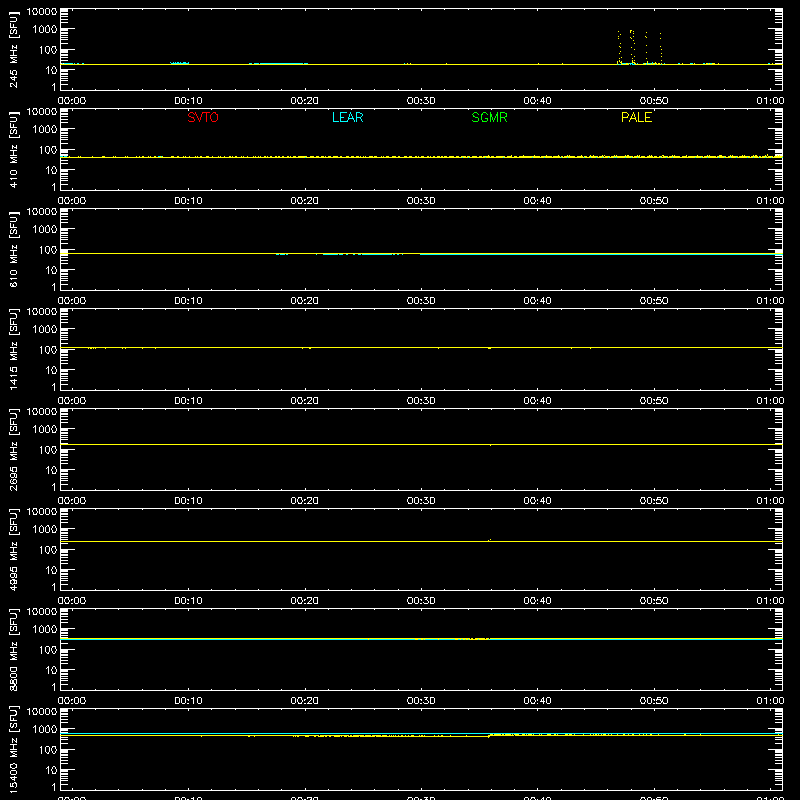The image size is (800, 800).
Task: Click the 100 y-axis label of the 610 MHz plot
Action: [x=48, y=250]
